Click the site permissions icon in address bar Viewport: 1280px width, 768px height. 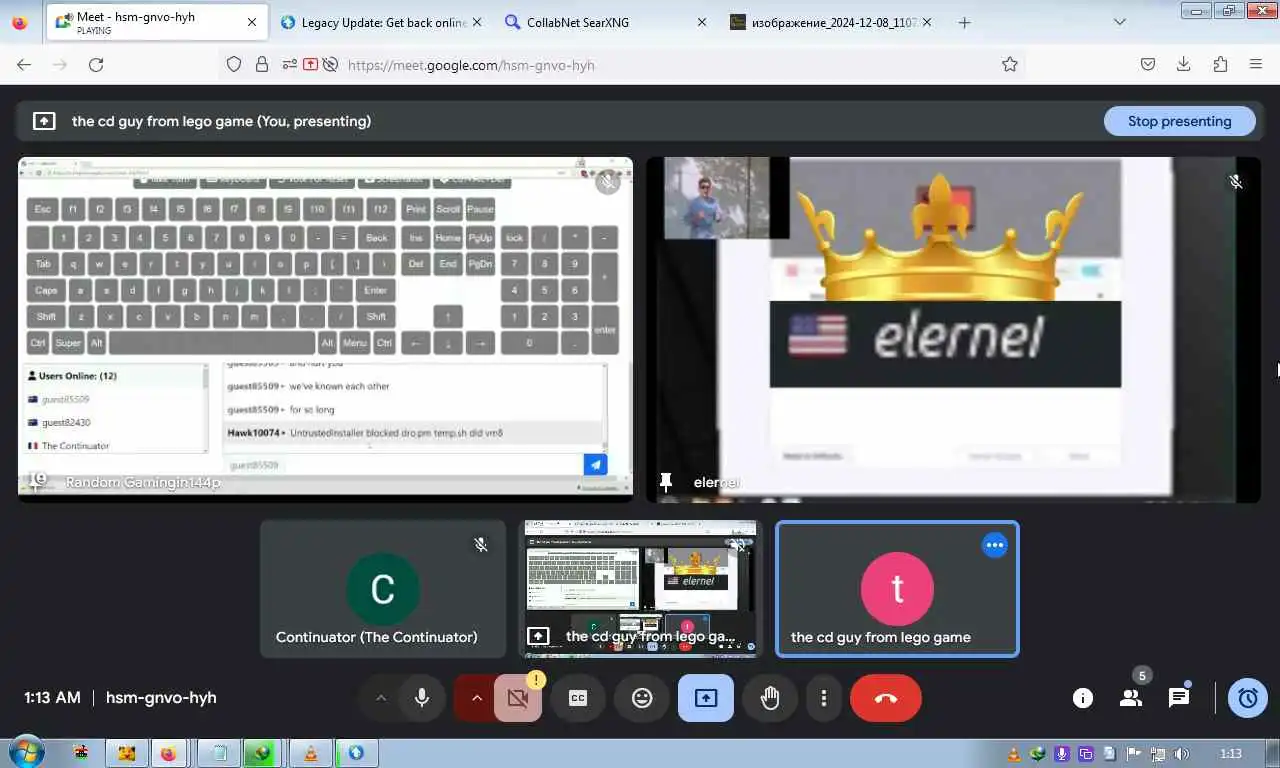[x=289, y=64]
